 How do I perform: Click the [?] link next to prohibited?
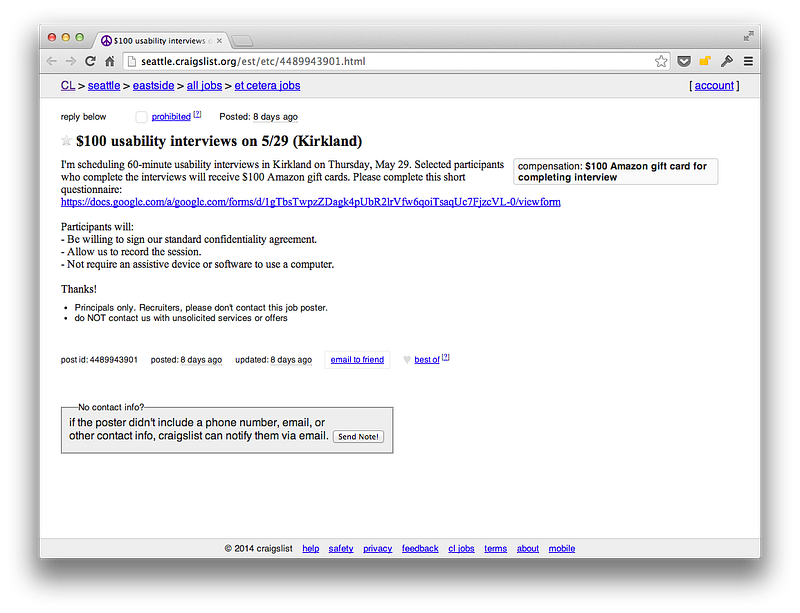point(197,114)
